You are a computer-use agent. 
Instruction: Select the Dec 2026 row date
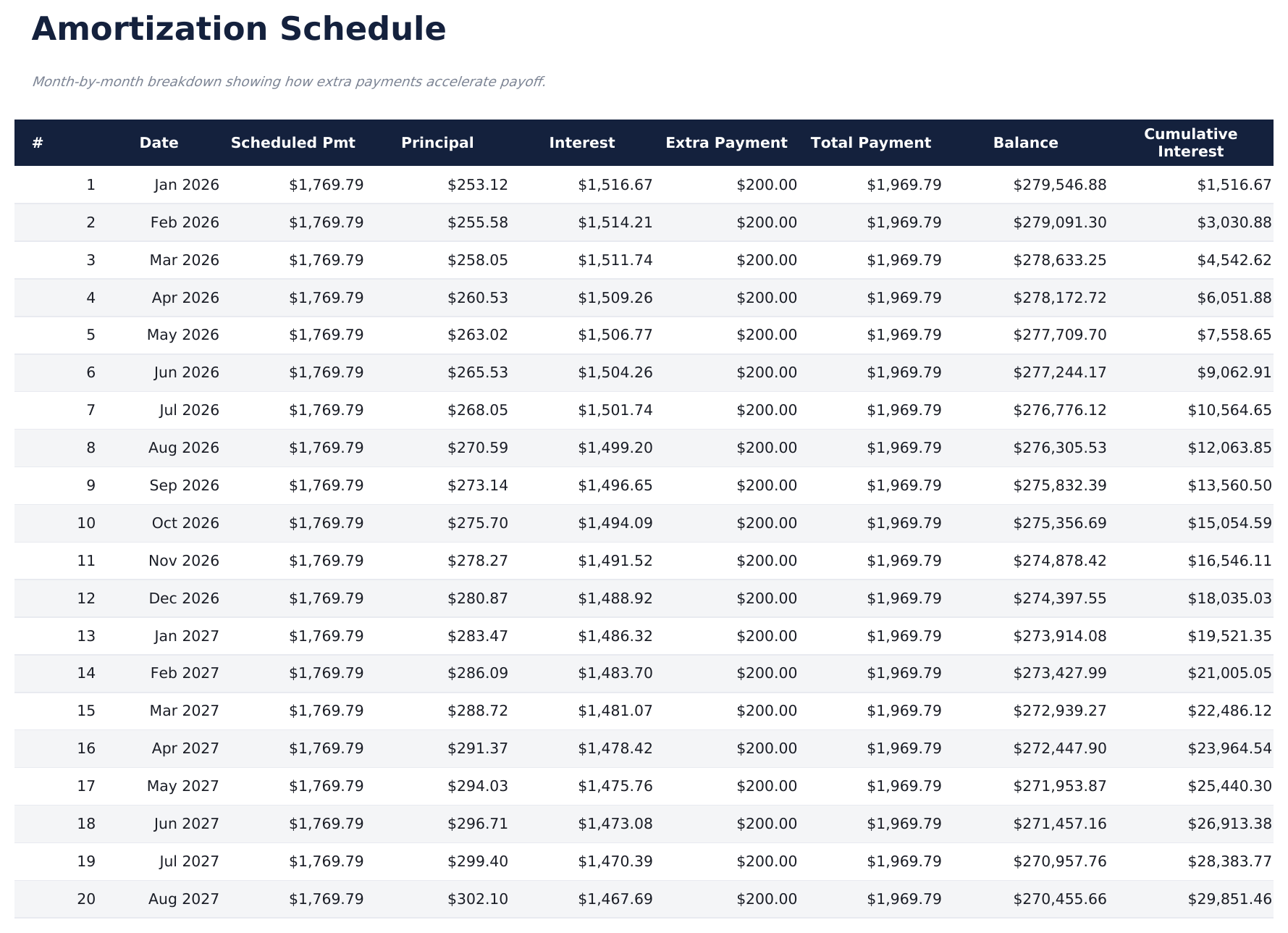pyautogui.click(x=184, y=598)
